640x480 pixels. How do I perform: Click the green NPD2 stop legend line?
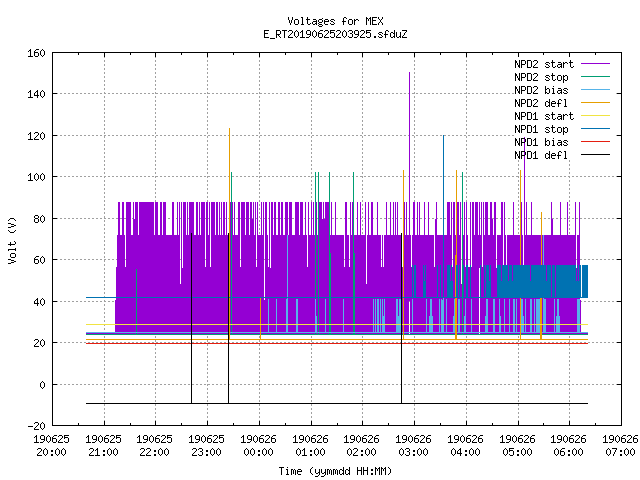(596, 77)
